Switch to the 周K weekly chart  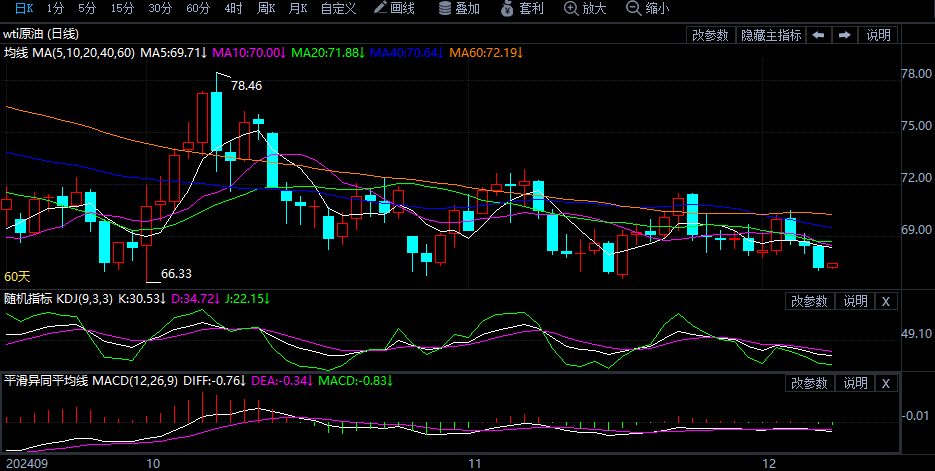[x=265, y=9]
